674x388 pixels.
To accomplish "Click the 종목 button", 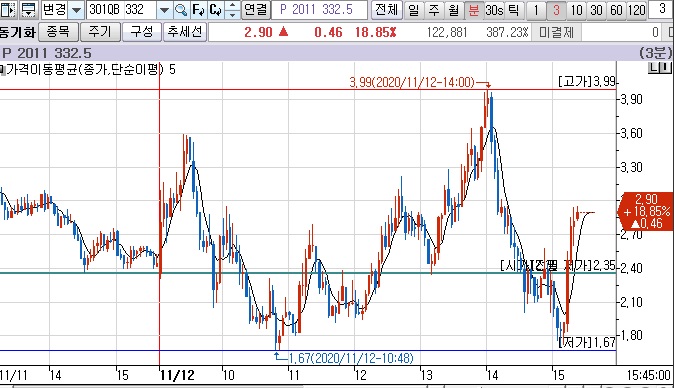I will click(58, 32).
